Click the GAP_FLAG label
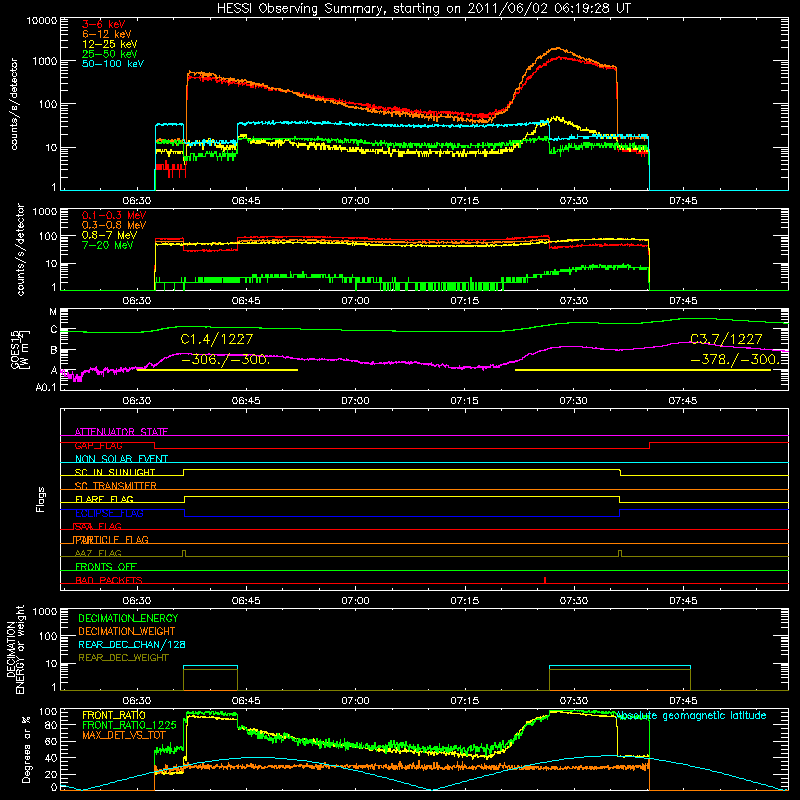The height and width of the screenshot is (800, 800). point(98,445)
